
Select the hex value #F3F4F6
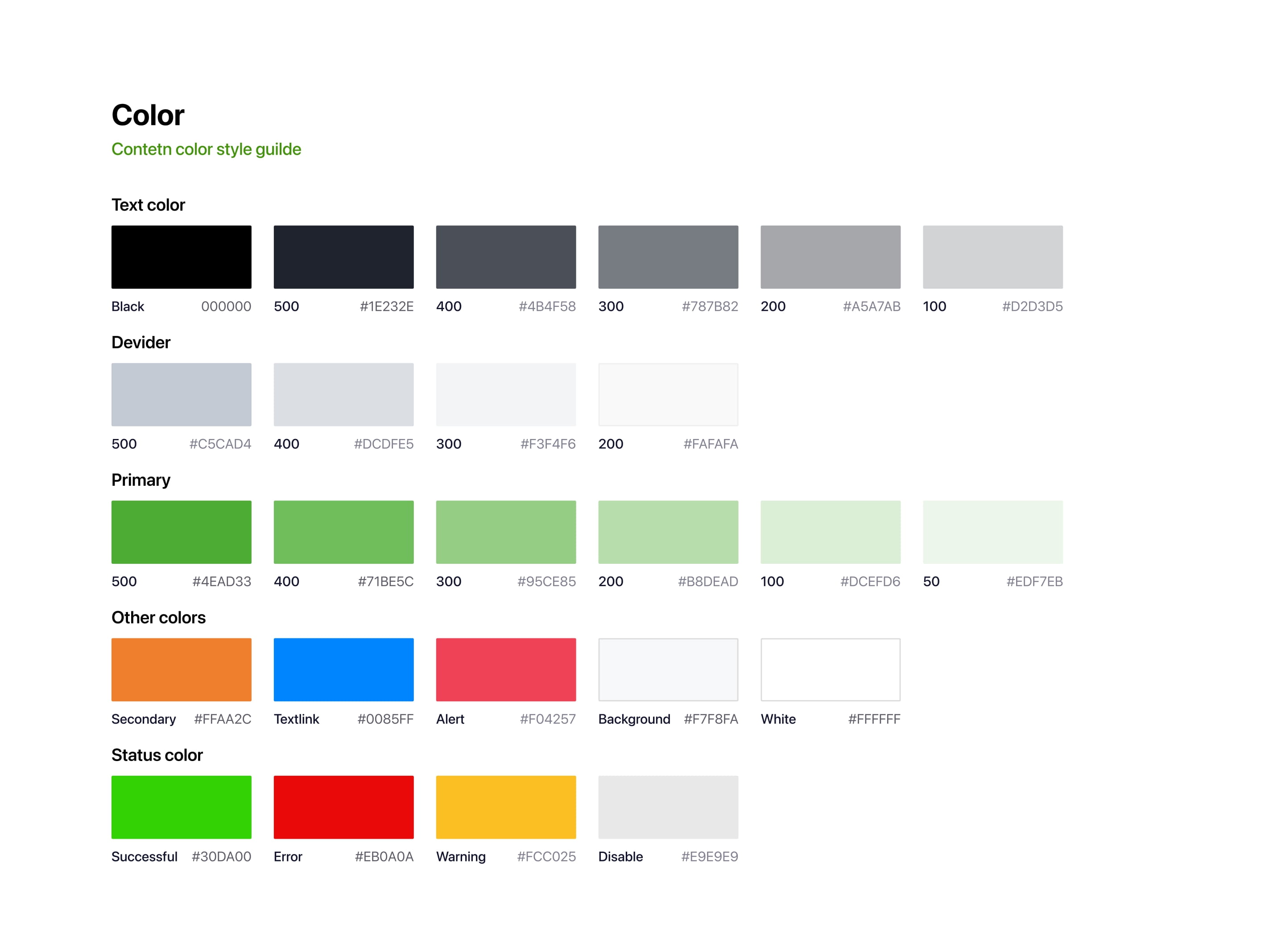click(x=548, y=444)
